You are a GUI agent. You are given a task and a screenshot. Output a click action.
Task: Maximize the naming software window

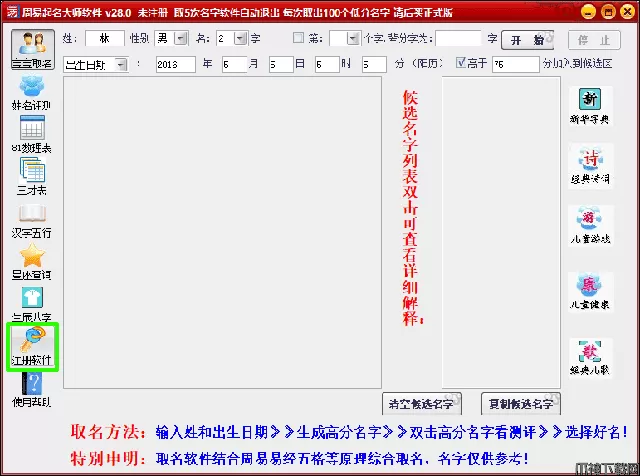(x=608, y=11)
